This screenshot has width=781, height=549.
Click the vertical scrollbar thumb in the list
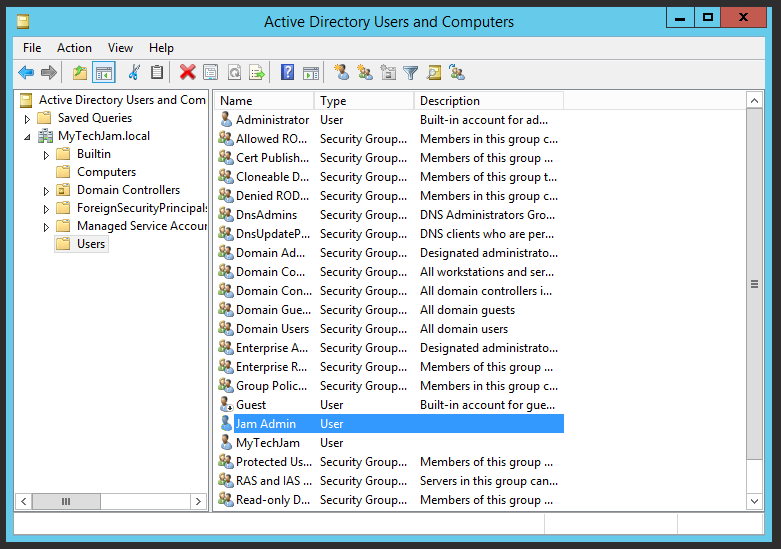click(754, 284)
